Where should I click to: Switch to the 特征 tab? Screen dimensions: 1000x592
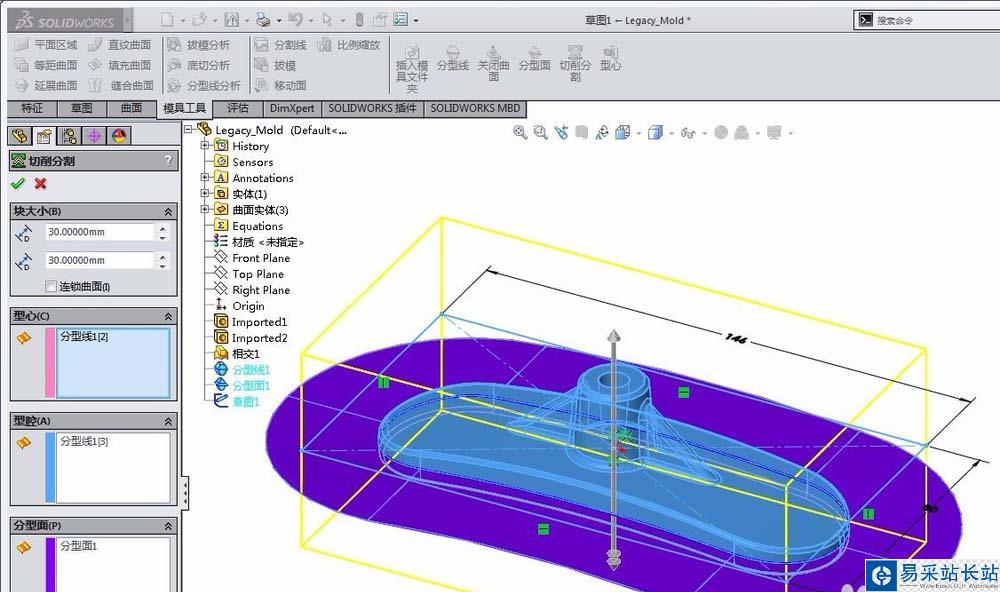[32, 108]
